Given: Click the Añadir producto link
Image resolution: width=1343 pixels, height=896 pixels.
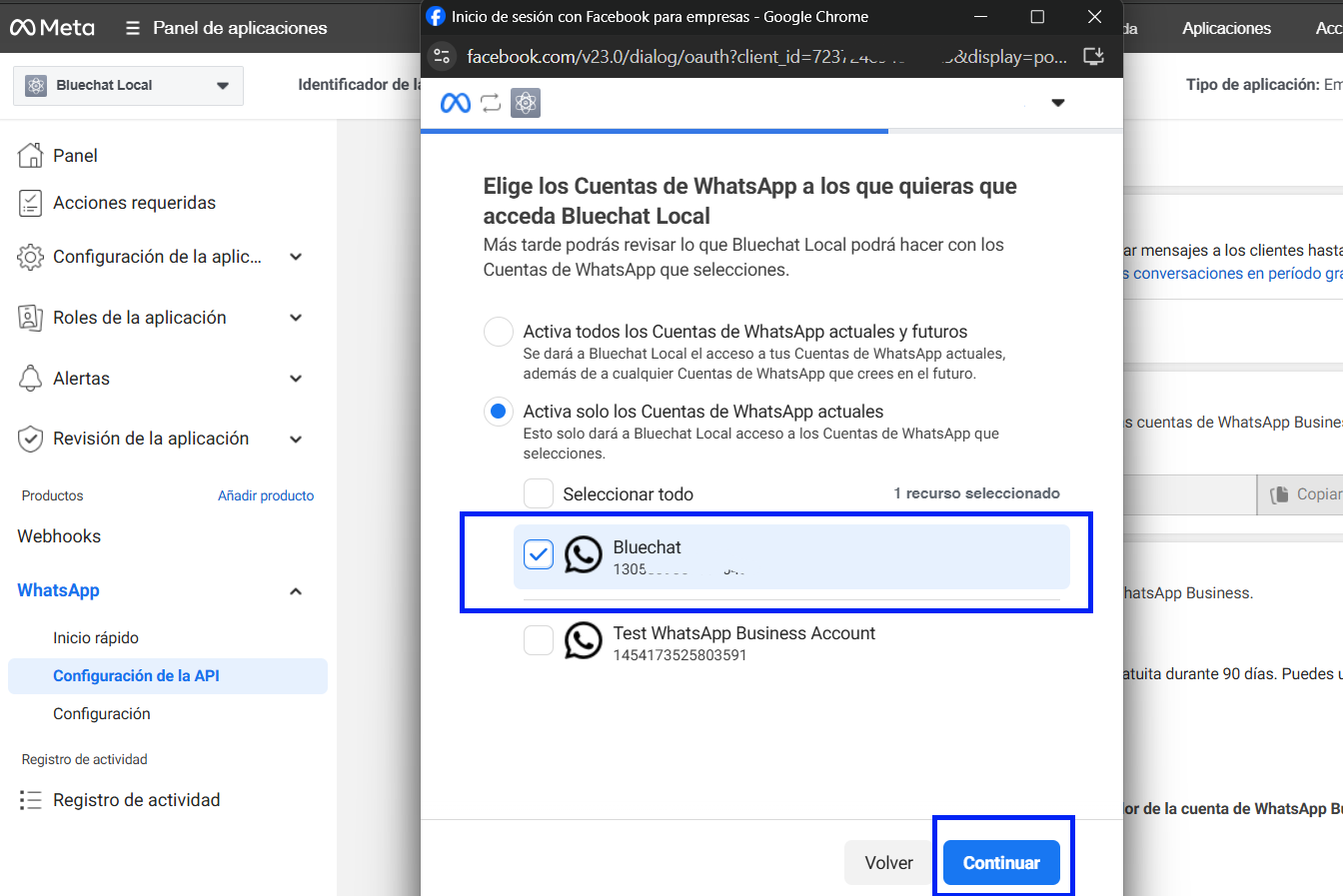Looking at the screenshot, I should [266, 495].
